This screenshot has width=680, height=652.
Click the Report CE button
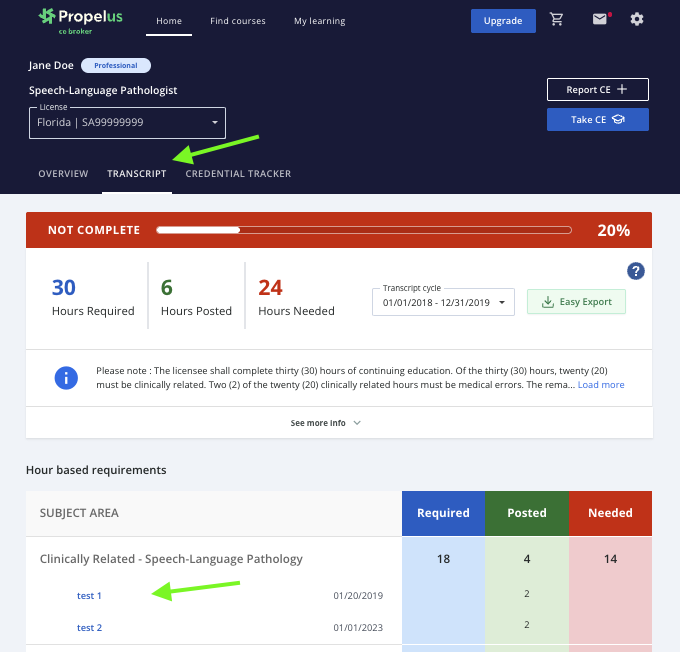(x=597, y=89)
